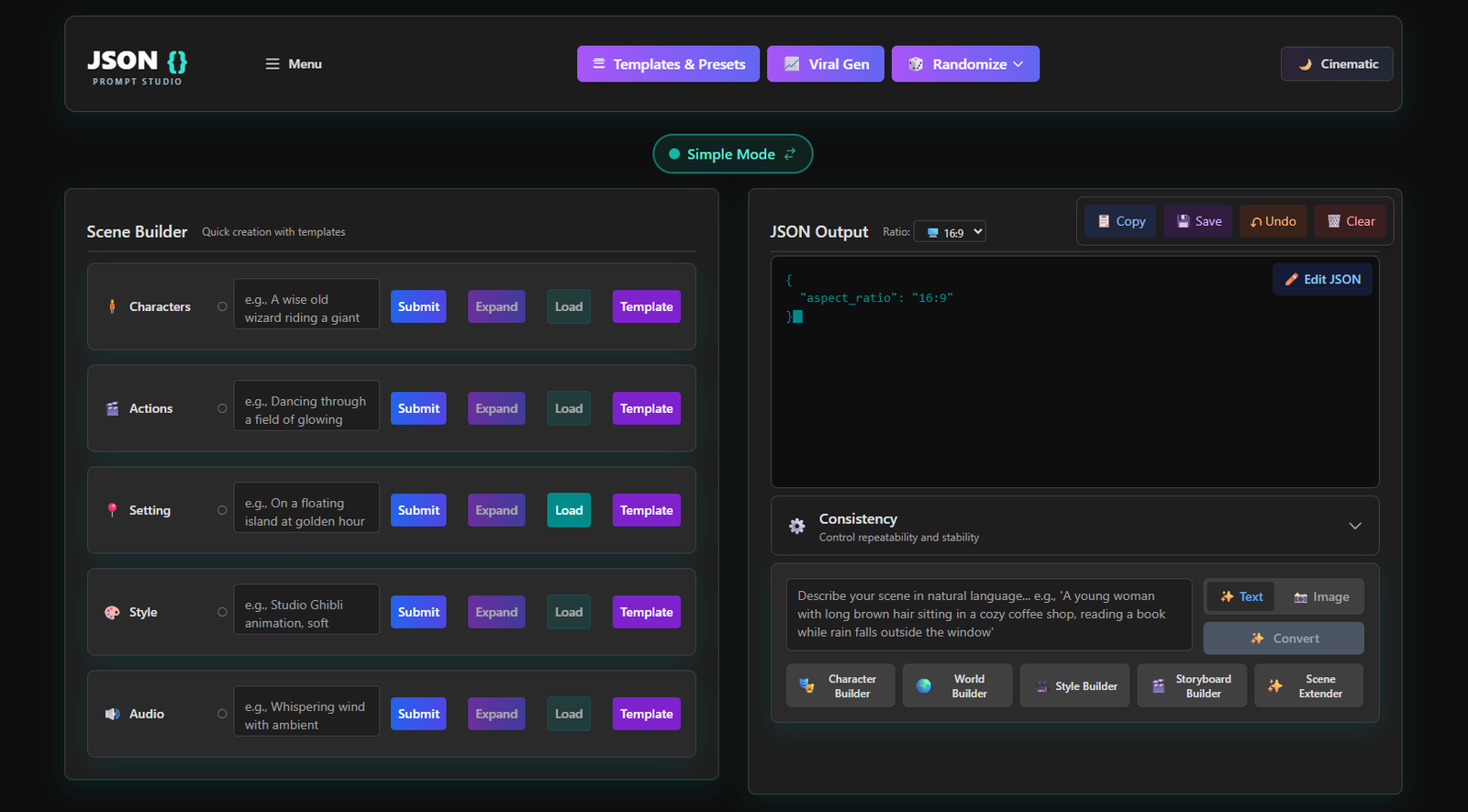Submit the Audio entry
Image resolution: width=1468 pixels, height=812 pixels.
tap(418, 714)
